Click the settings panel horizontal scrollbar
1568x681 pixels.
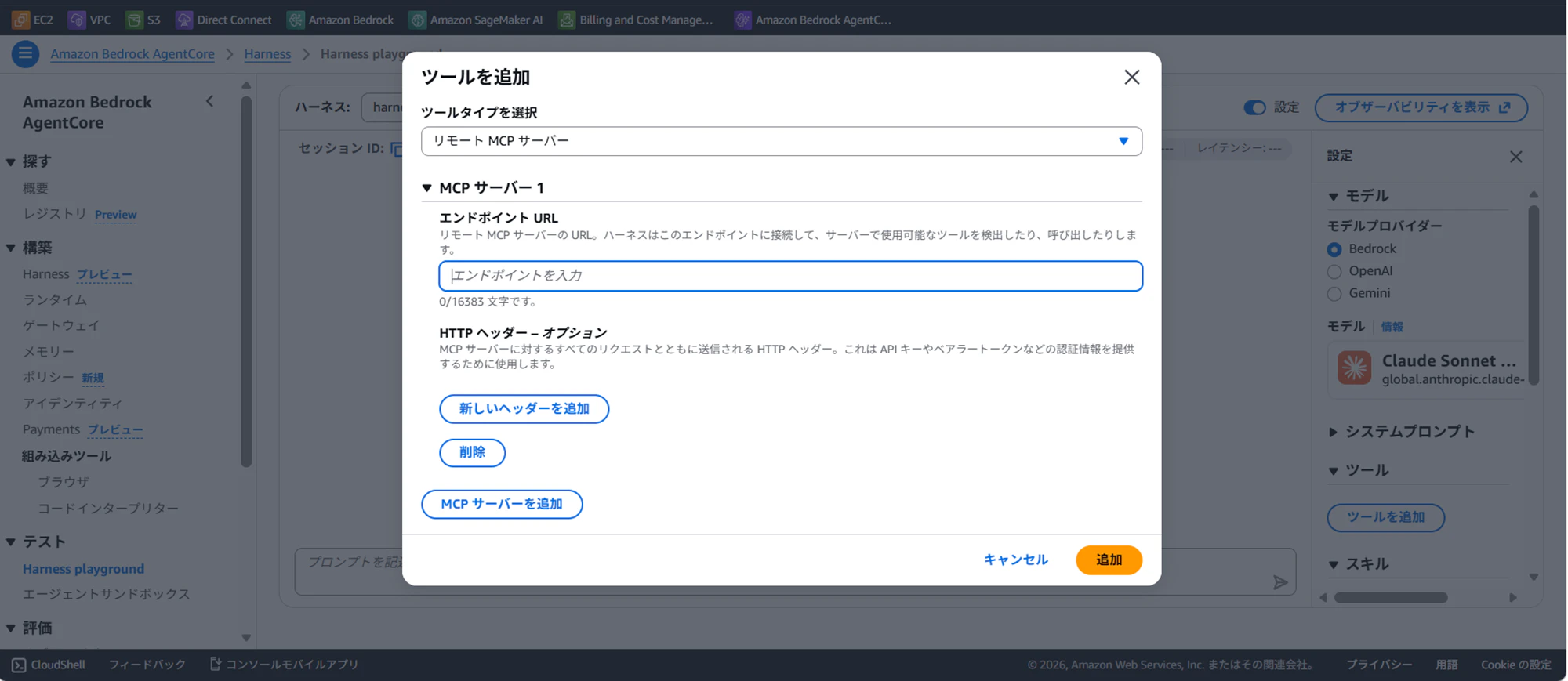[x=1391, y=598]
